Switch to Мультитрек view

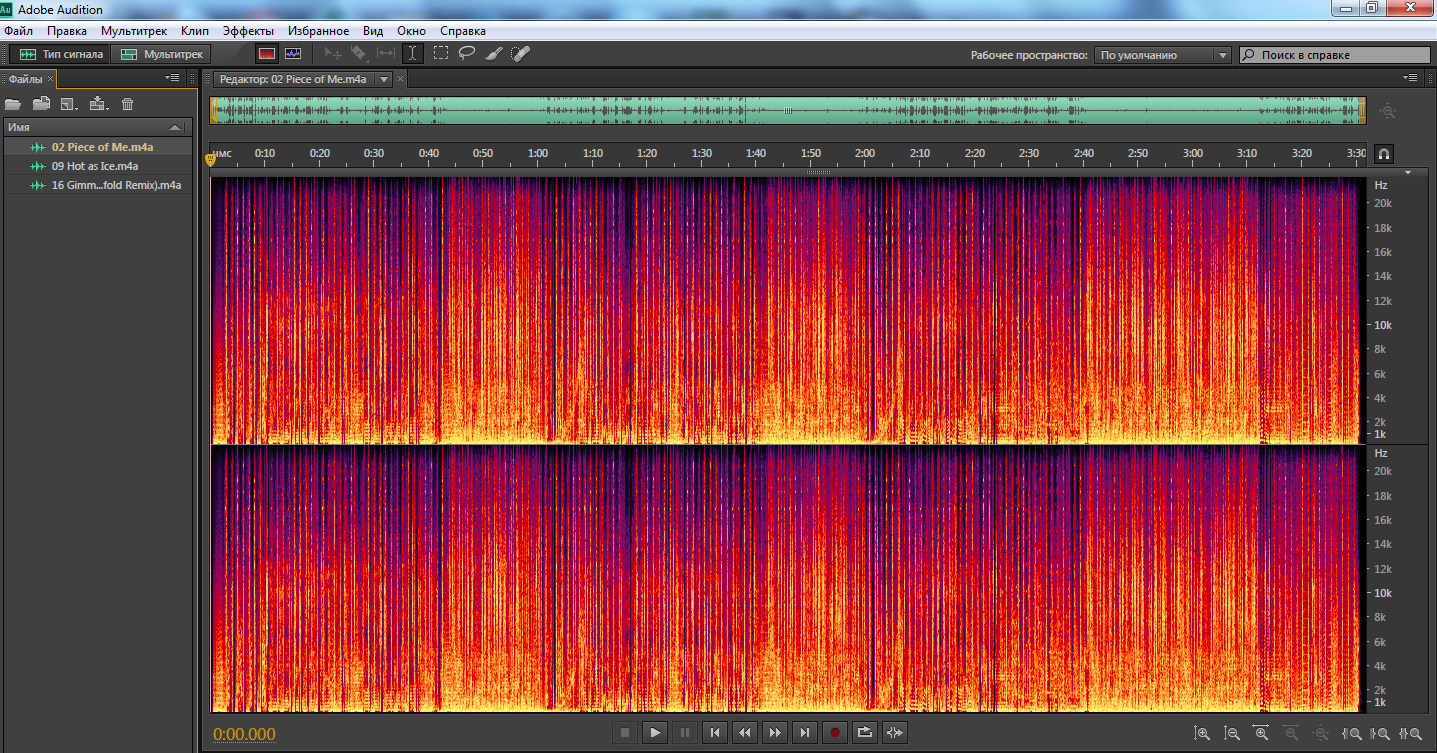tap(162, 54)
